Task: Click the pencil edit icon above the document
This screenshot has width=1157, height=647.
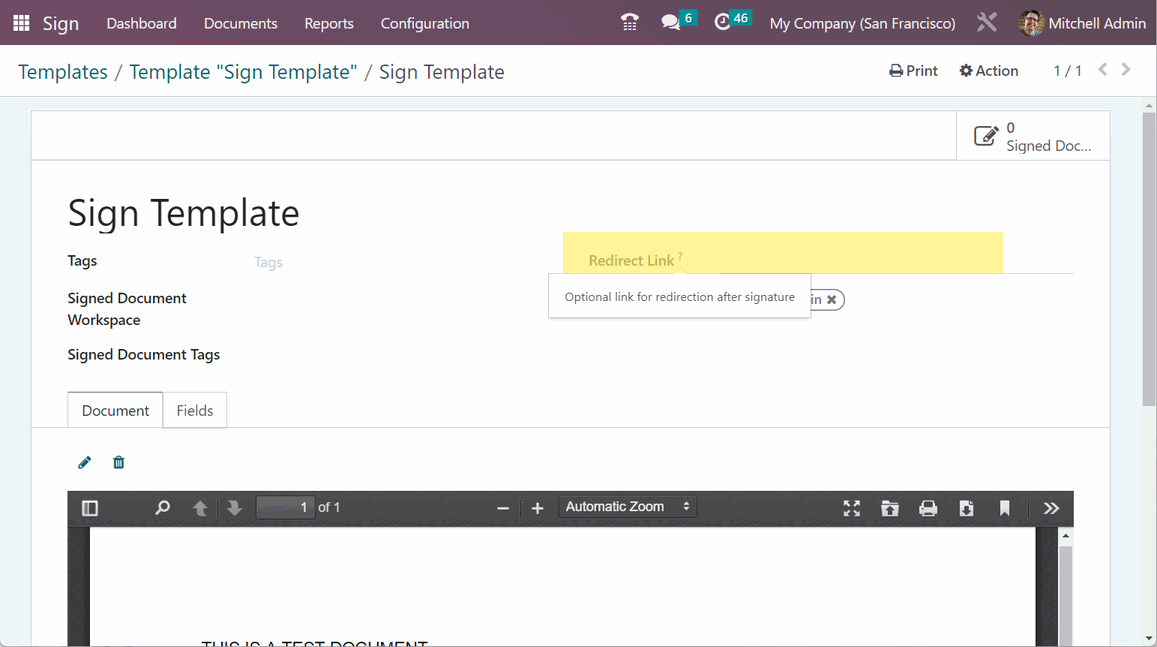Action: pos(85,462)
